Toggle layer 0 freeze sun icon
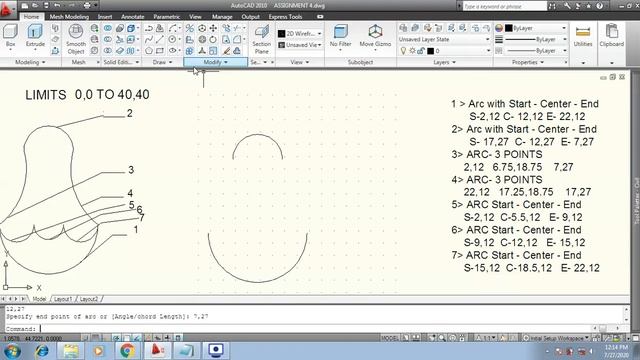This screenshot has width=640, height=360. click(x=412, y=51)
